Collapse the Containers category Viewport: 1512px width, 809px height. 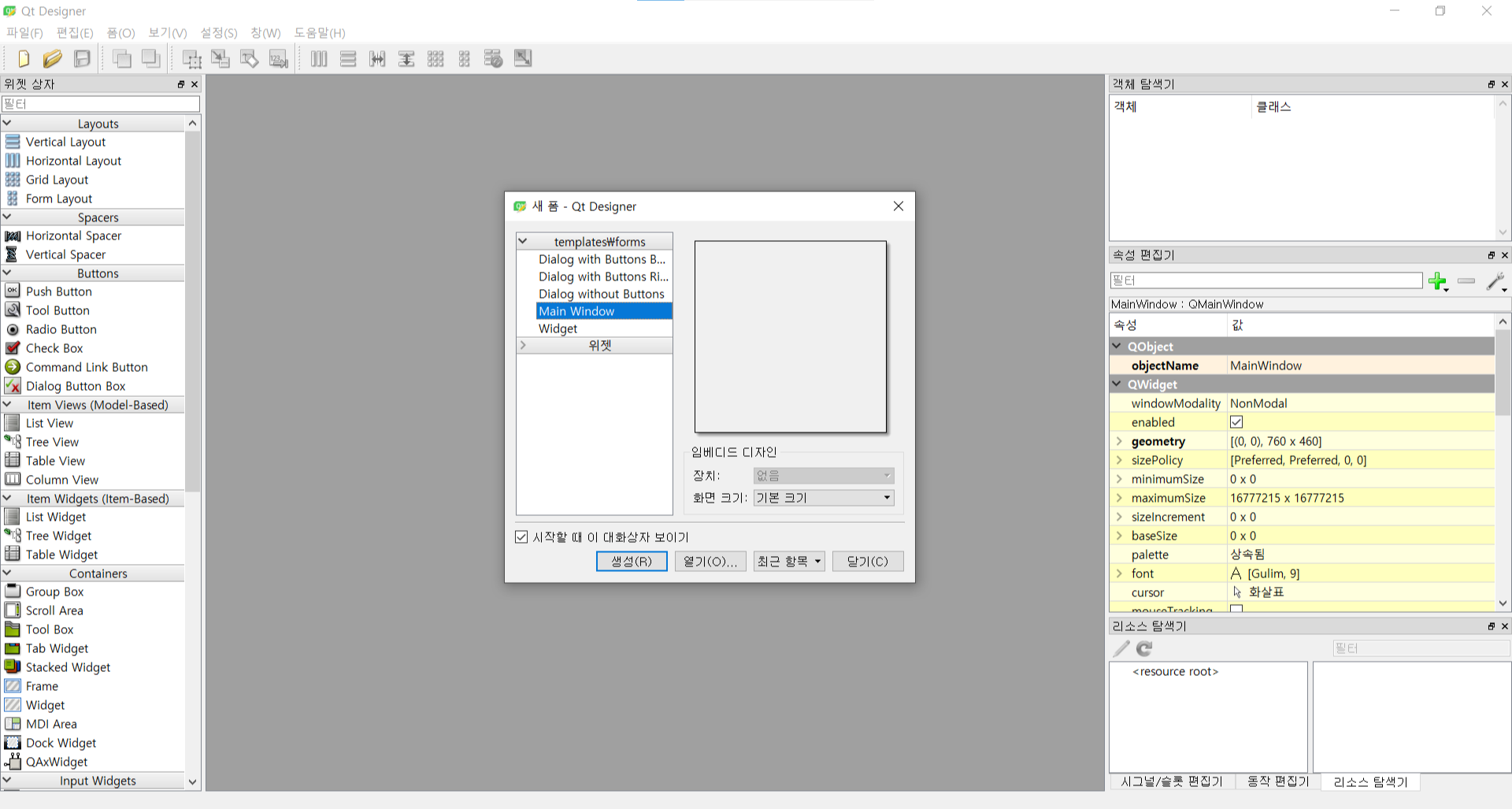(x=7, y=573)
